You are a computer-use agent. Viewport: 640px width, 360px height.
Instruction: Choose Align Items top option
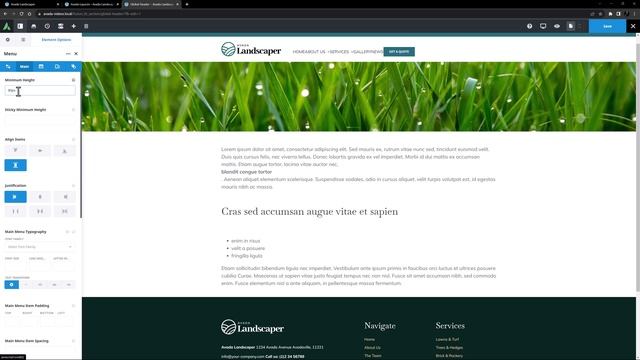pyautogui.click(x=16, y=151)
